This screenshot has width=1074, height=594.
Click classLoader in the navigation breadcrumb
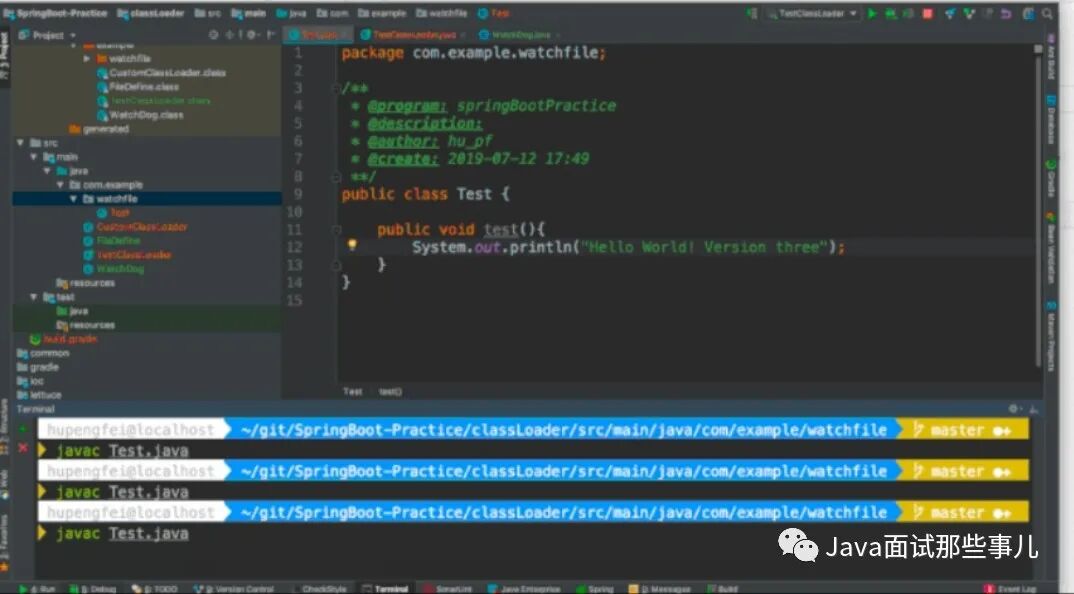tap(152, 13)
